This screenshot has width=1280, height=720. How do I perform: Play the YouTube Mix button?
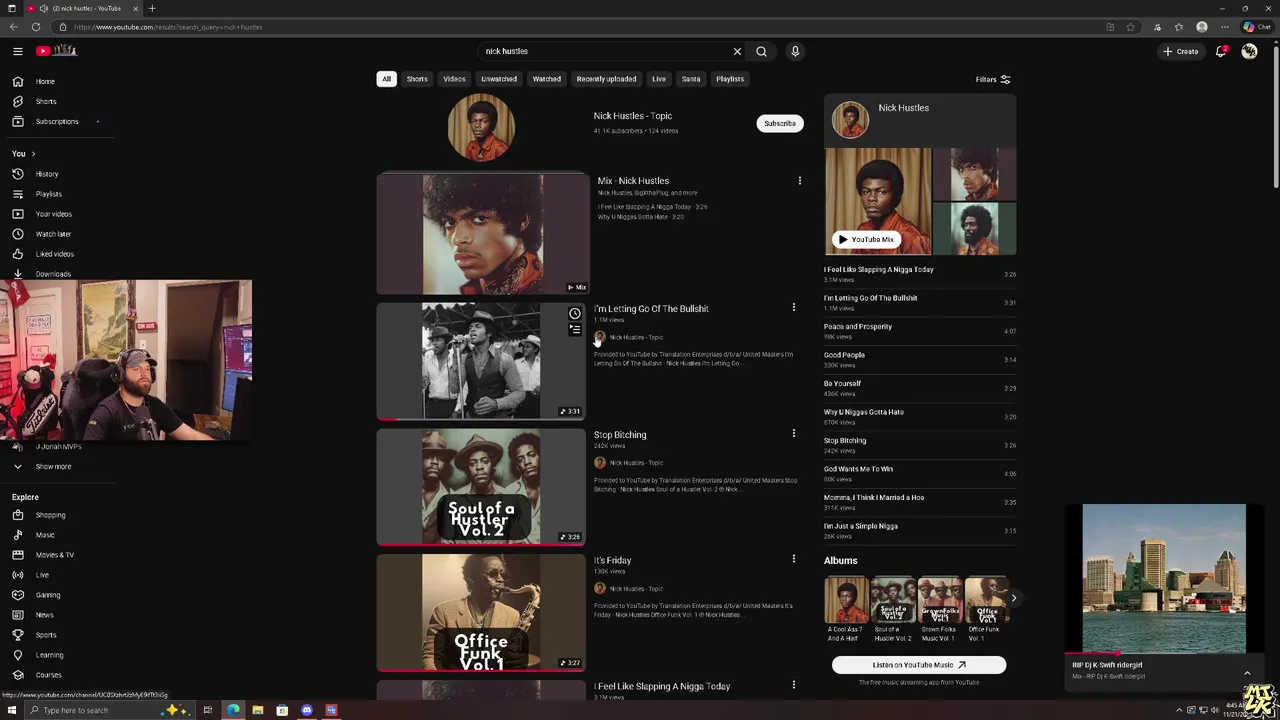coord(866,240)
